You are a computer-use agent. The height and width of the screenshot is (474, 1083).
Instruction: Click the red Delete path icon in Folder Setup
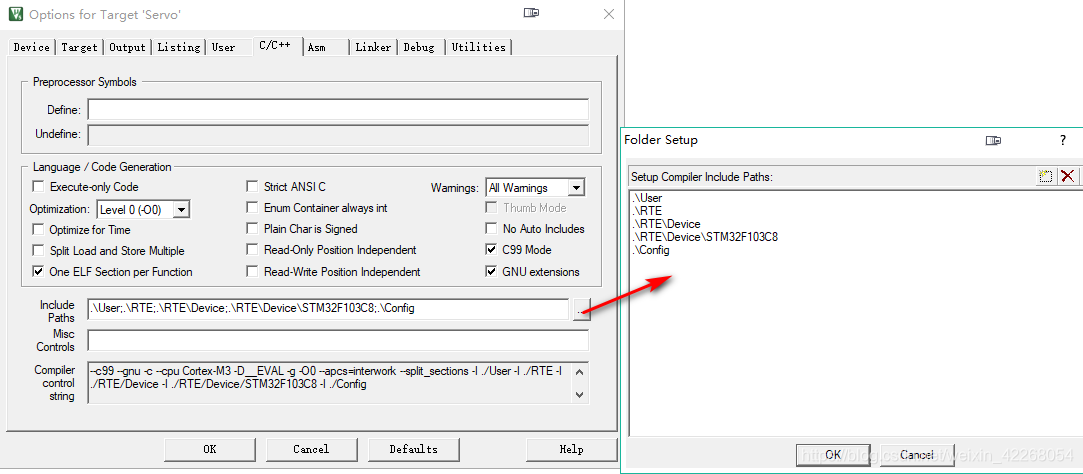coord(1067,176)
